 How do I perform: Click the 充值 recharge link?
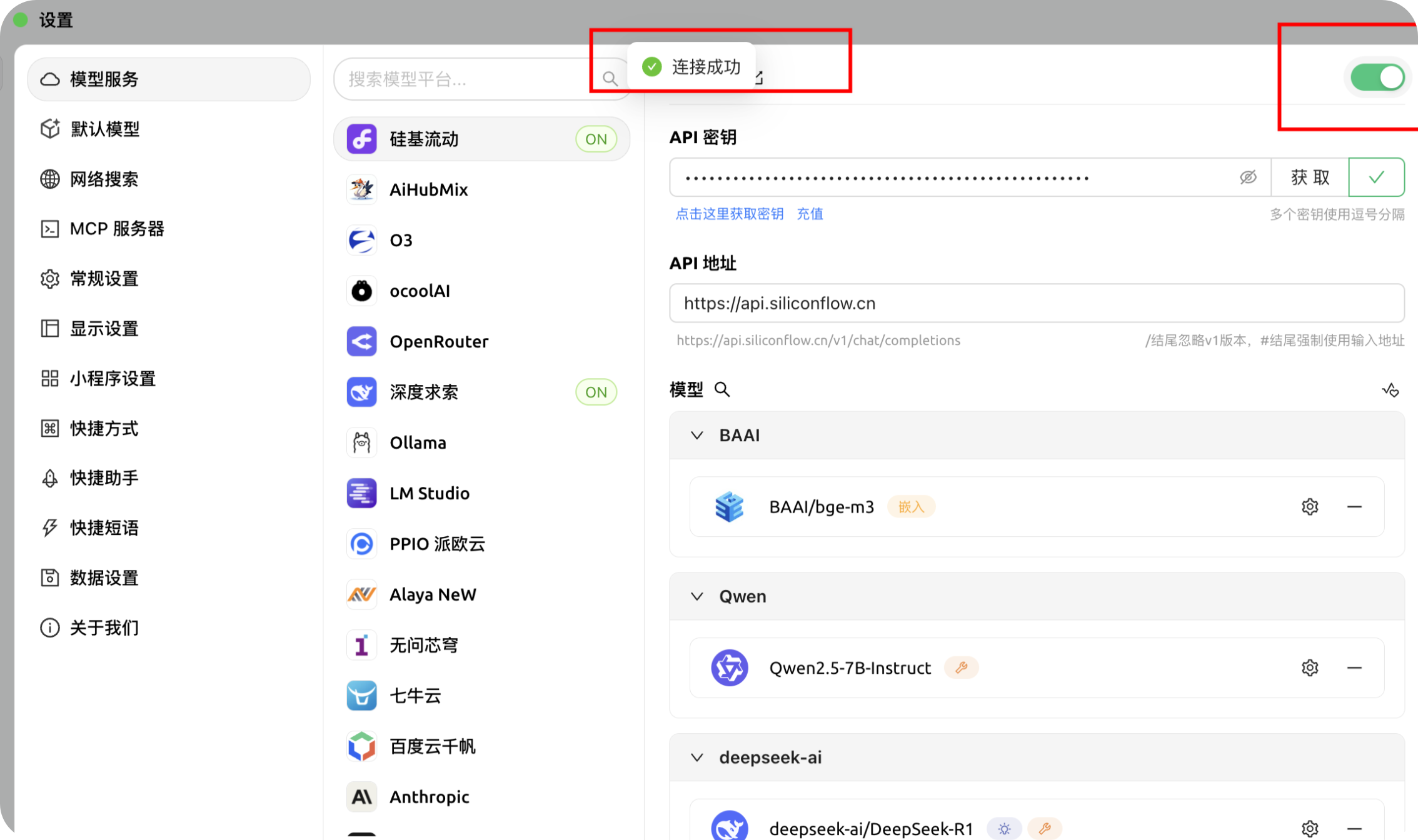[x=810, y=214]
